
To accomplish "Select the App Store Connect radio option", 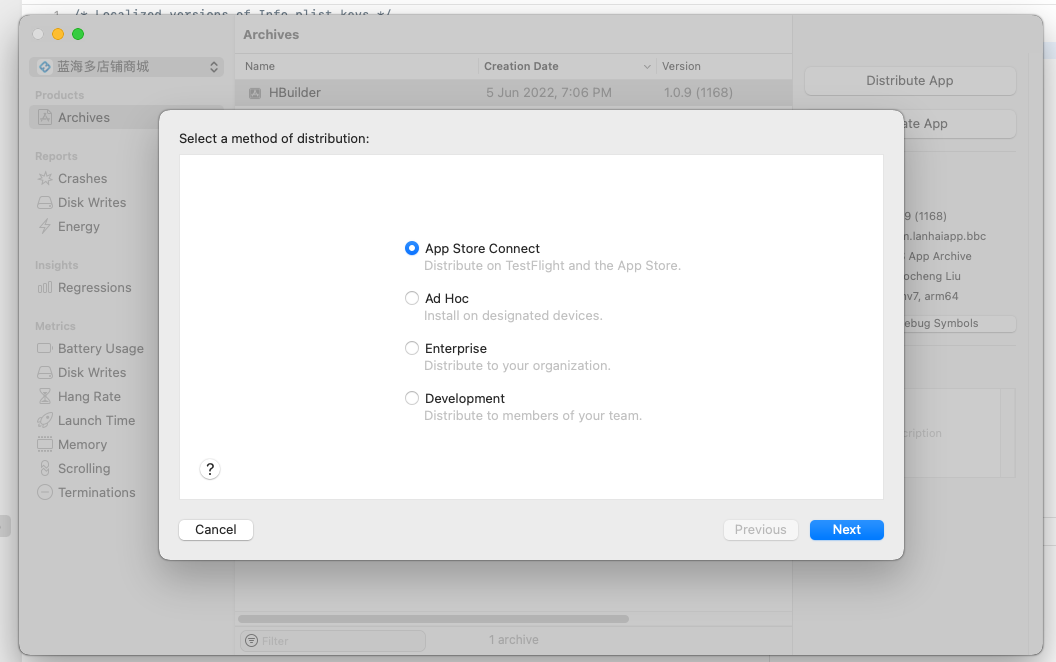I will tap(412, 249).
